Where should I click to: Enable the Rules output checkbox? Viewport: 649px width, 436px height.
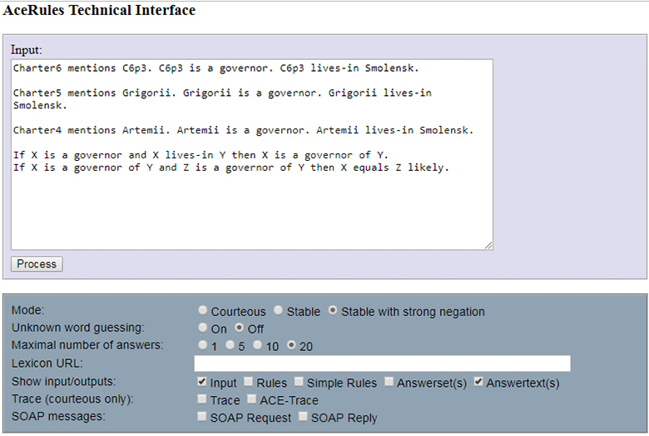(x=249, y=382)
